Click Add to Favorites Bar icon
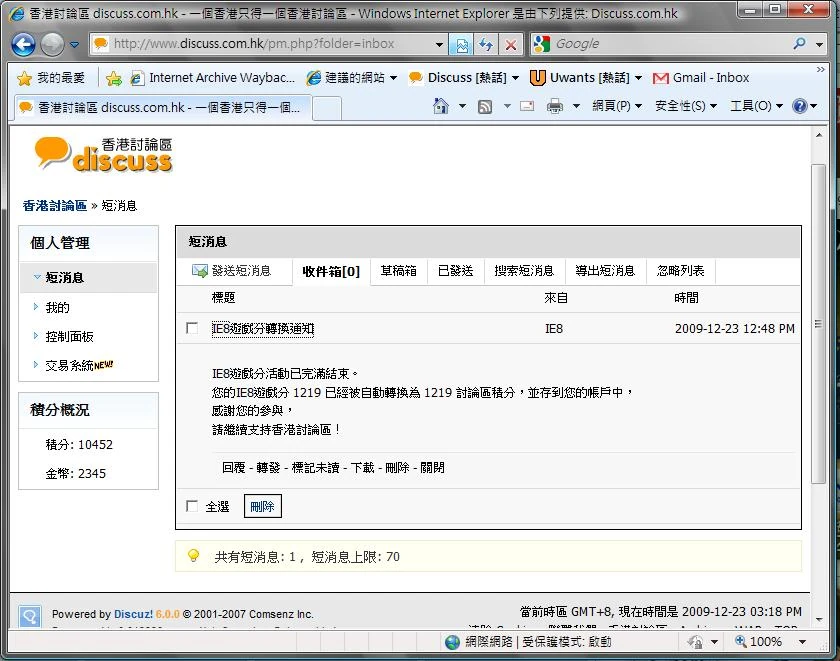The height and width of the screenshot is (661, 840). point(113,79)
